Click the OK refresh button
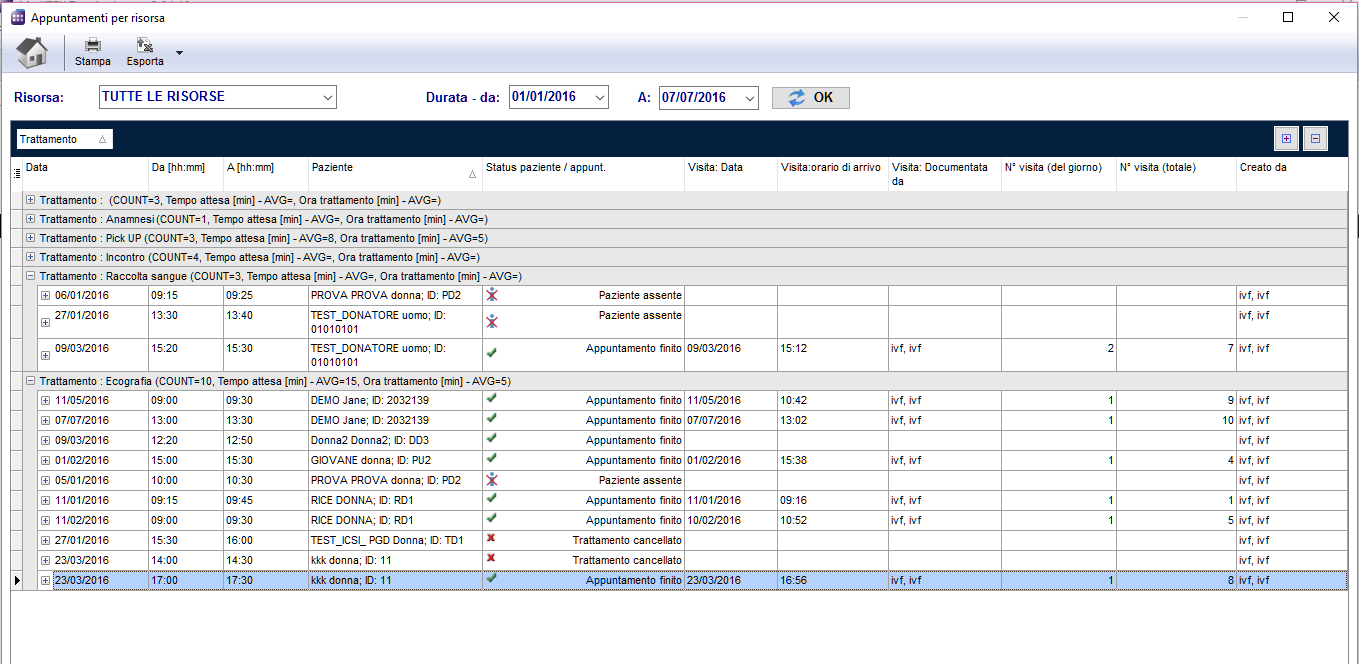The width and height of the screenshot is (1359, 664). click(x=811, y=98)
